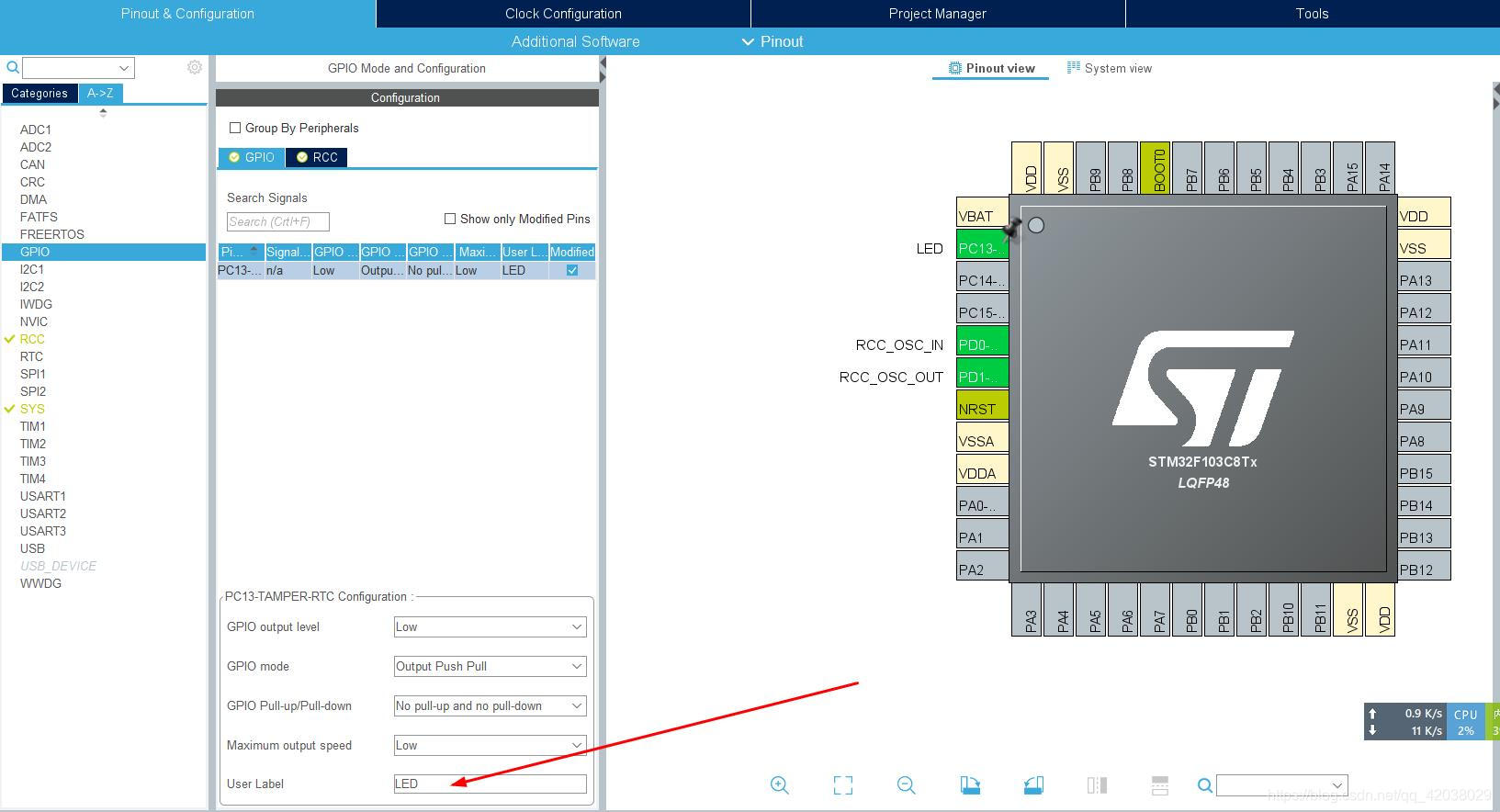Click the pin search magnifier icon

[1205, 785]
